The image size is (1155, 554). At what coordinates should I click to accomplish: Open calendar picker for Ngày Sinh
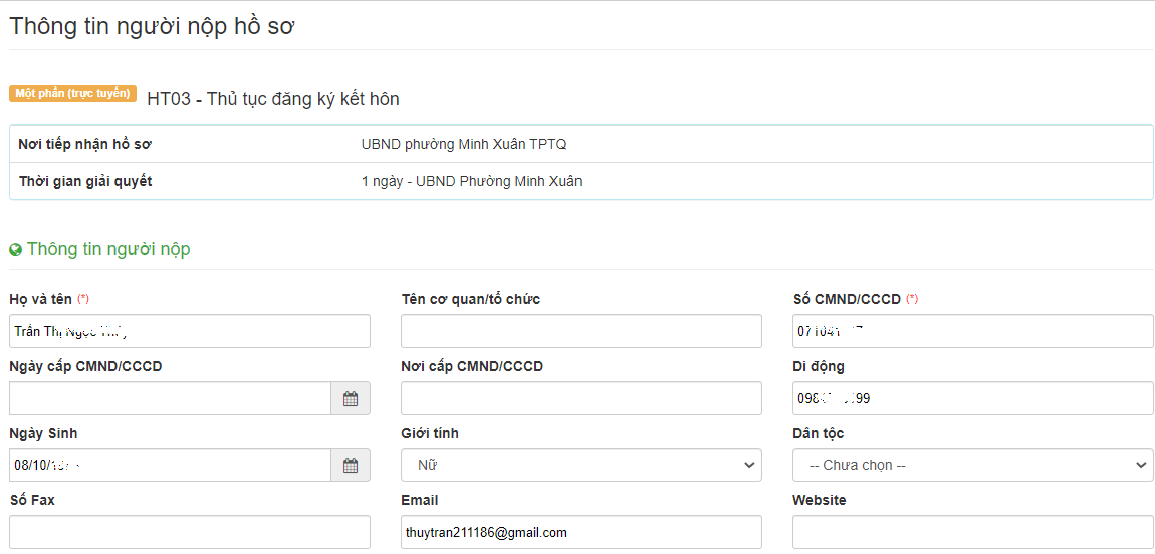click(350, 465)
